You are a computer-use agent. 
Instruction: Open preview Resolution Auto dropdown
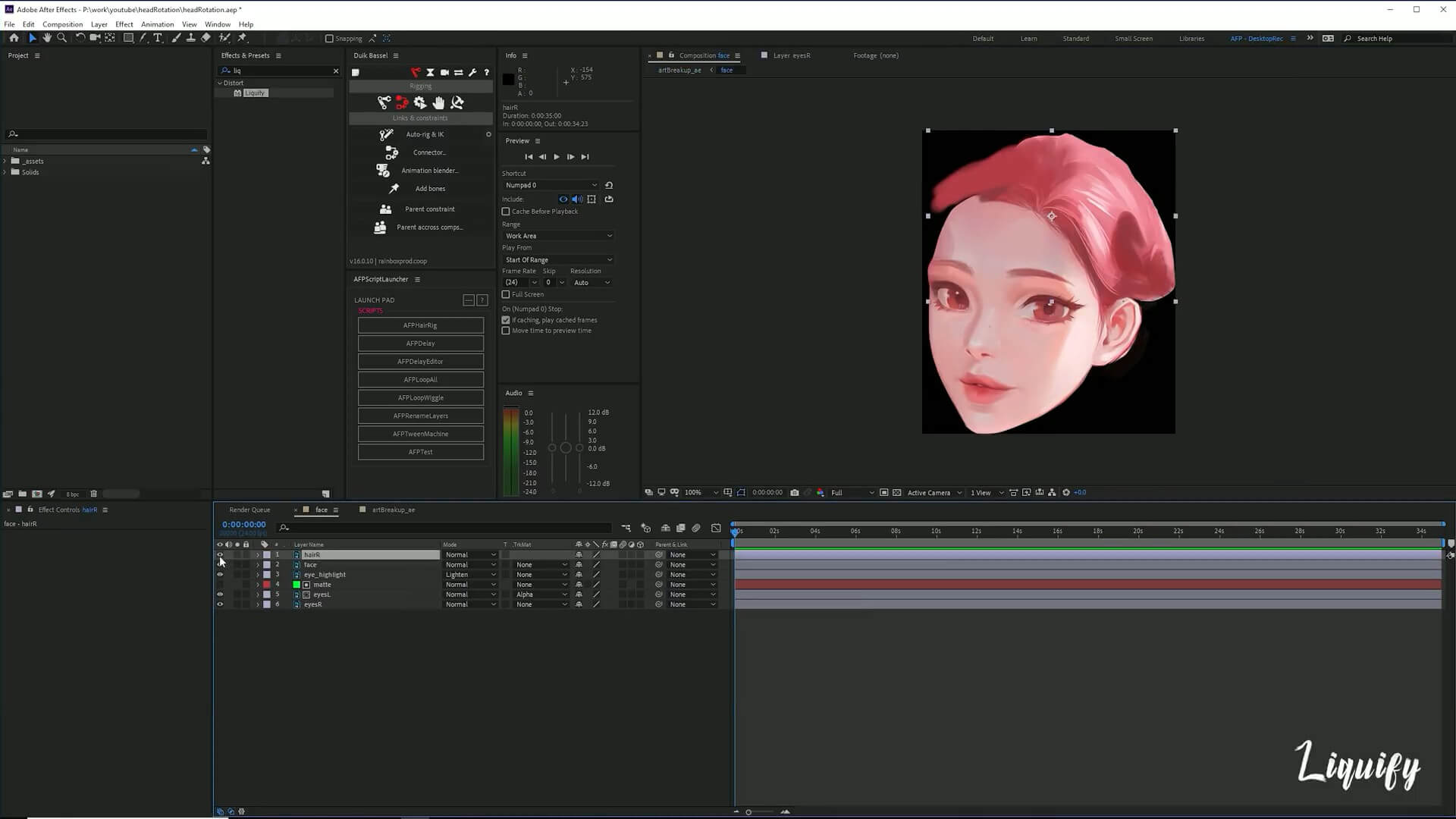tap(591, 282)
